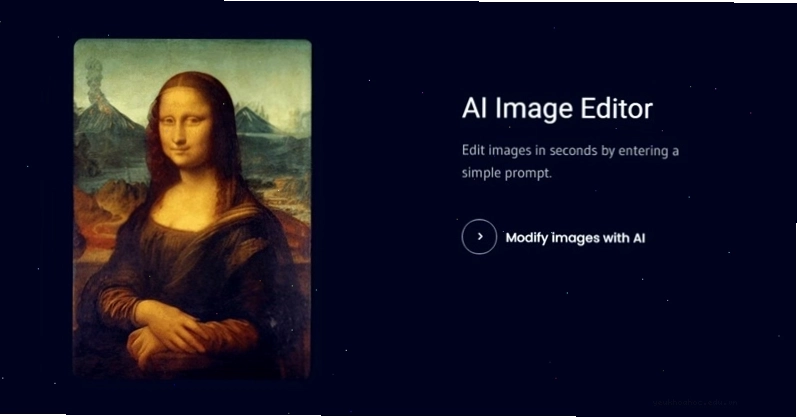797x419 pixels.
Task: Click the mountain peak right of her head
Action: tap(252, 121)
